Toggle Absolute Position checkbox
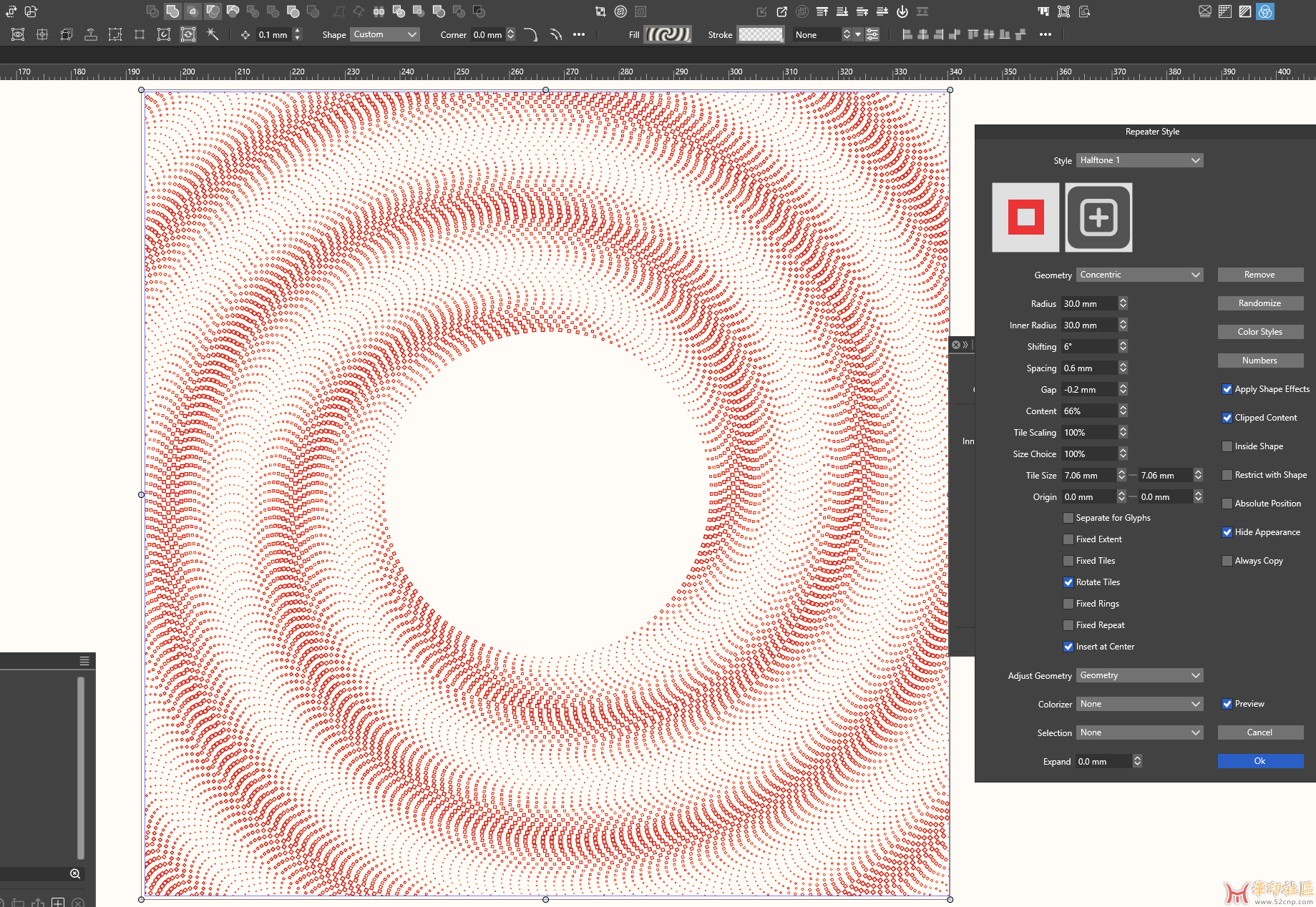The width and height of the screenshot is (1316, 907). pyautogui.click(x=1227, y=504)
